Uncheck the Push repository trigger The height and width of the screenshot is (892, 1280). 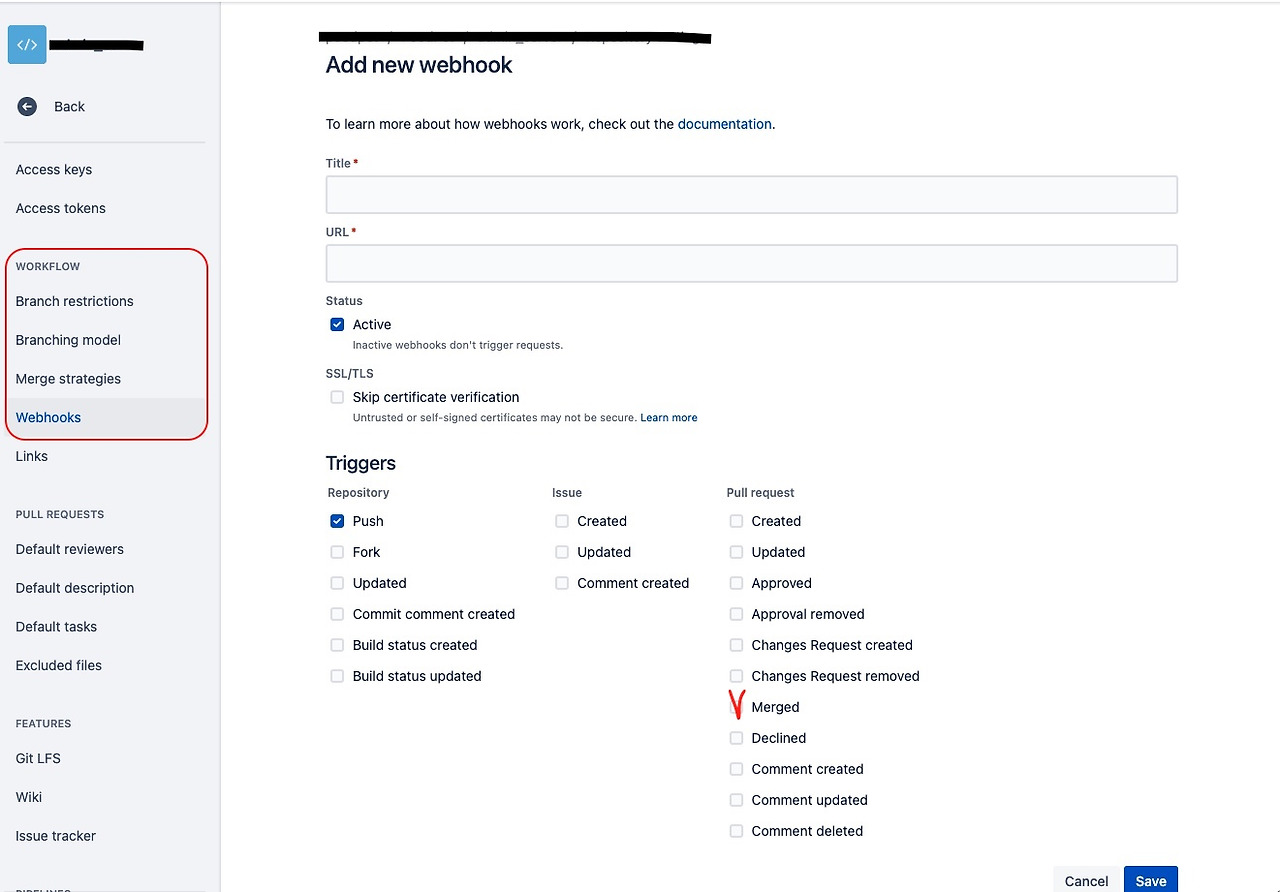click(337, 521)
